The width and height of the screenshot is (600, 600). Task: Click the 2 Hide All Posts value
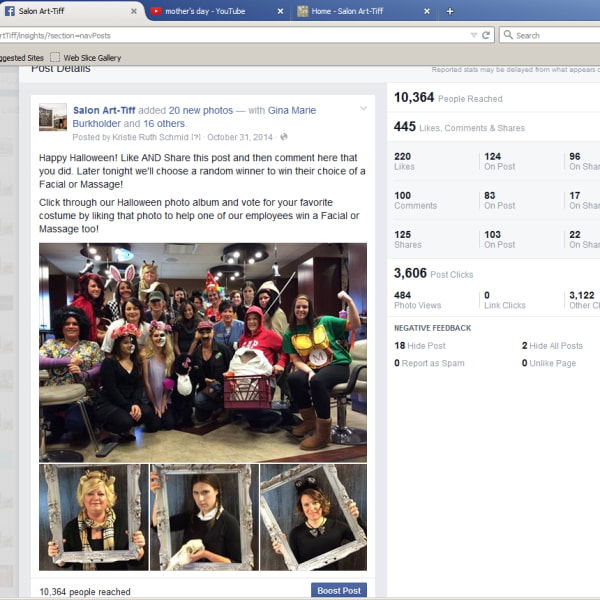(552, 346)
